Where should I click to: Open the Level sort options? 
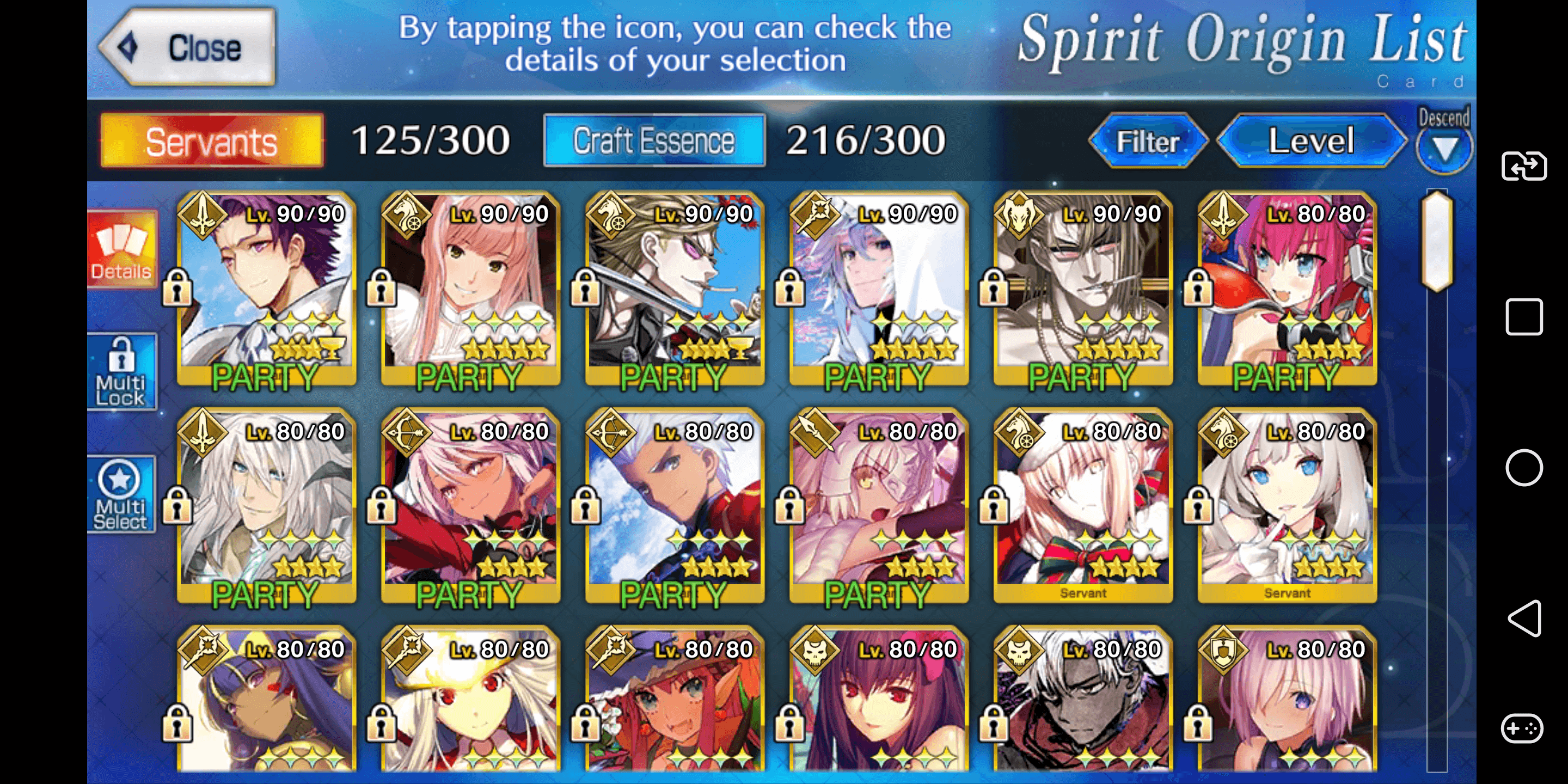point(1311,140)
